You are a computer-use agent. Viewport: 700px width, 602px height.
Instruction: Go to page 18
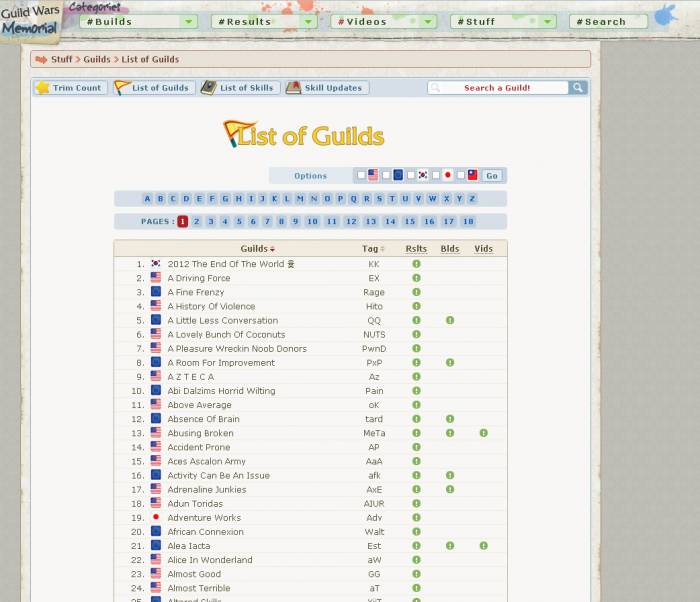pyautogui.click(x=468, y=221)
